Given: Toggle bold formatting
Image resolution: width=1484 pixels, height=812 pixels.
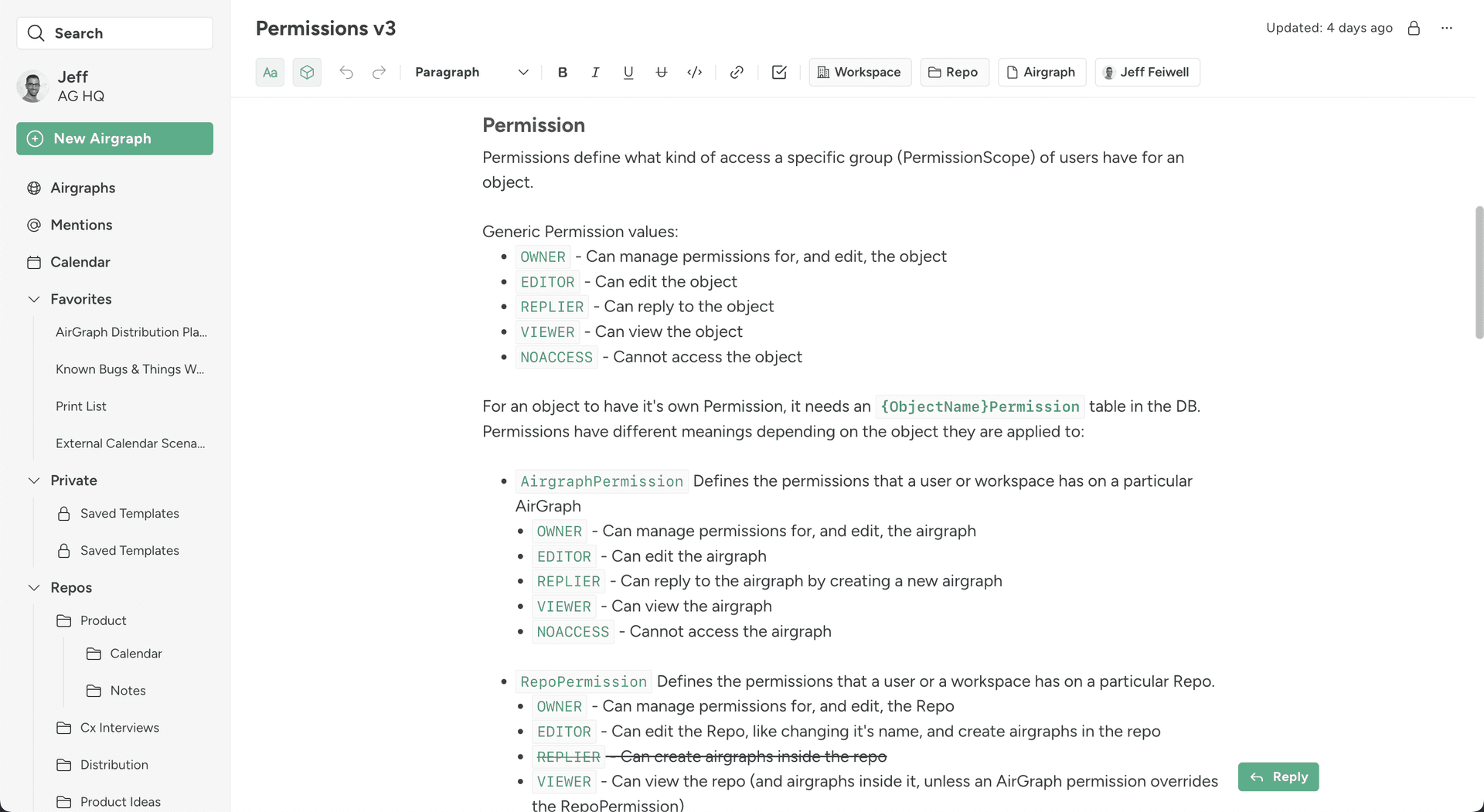Looking at the screenshot, I should coord(563,72).
